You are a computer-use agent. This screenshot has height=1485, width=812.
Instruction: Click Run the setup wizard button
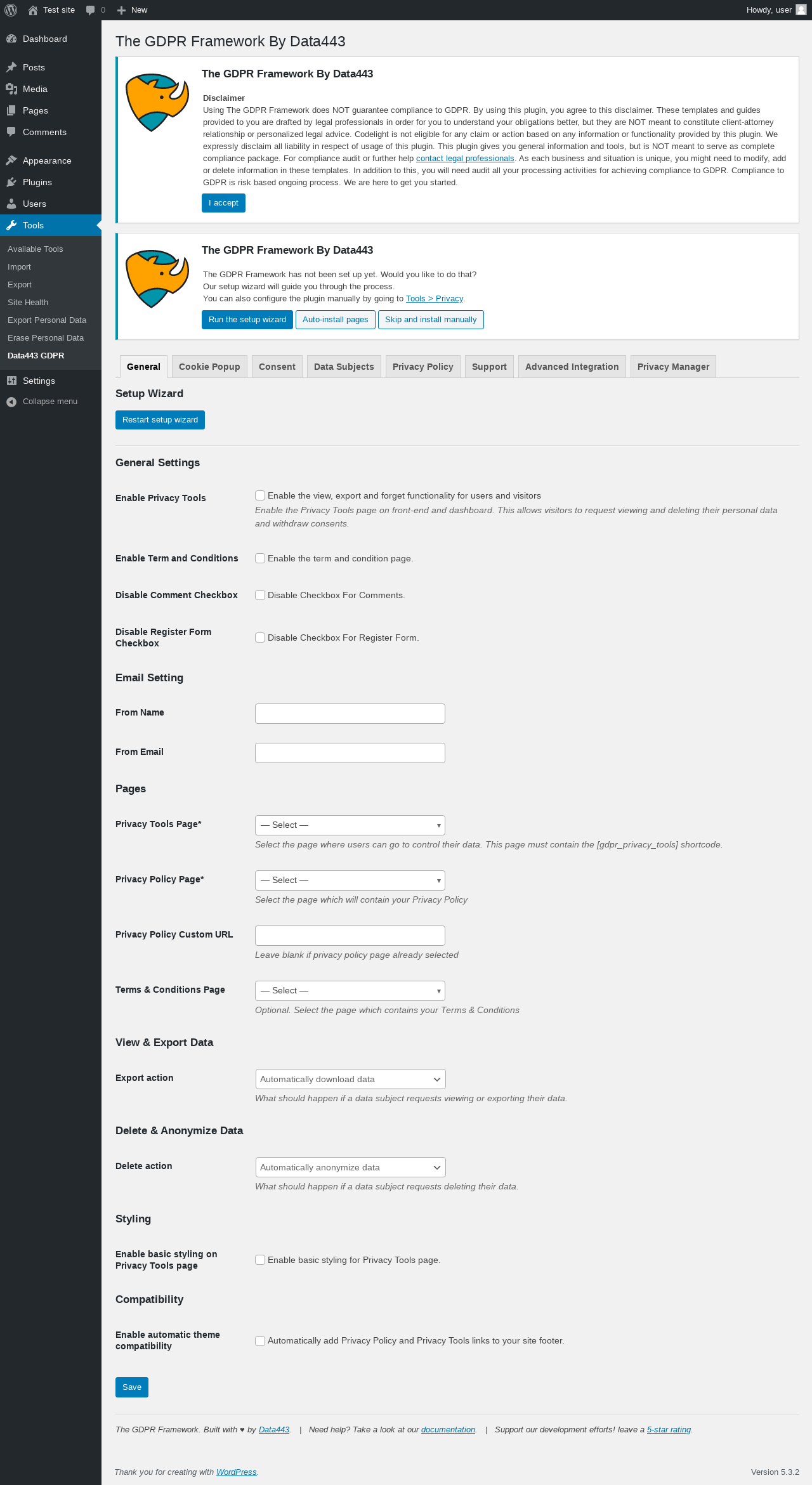coord(247,320)
